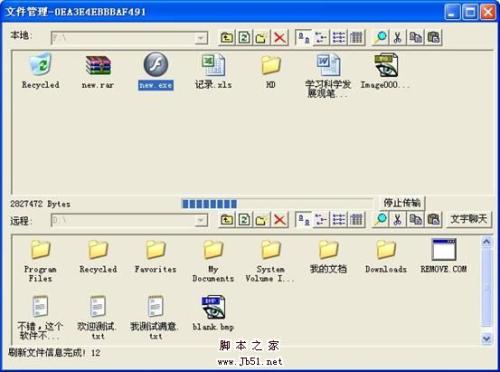500x372 pixels.
Task: Switch remote pane to list view
Action: pos(339,220)
